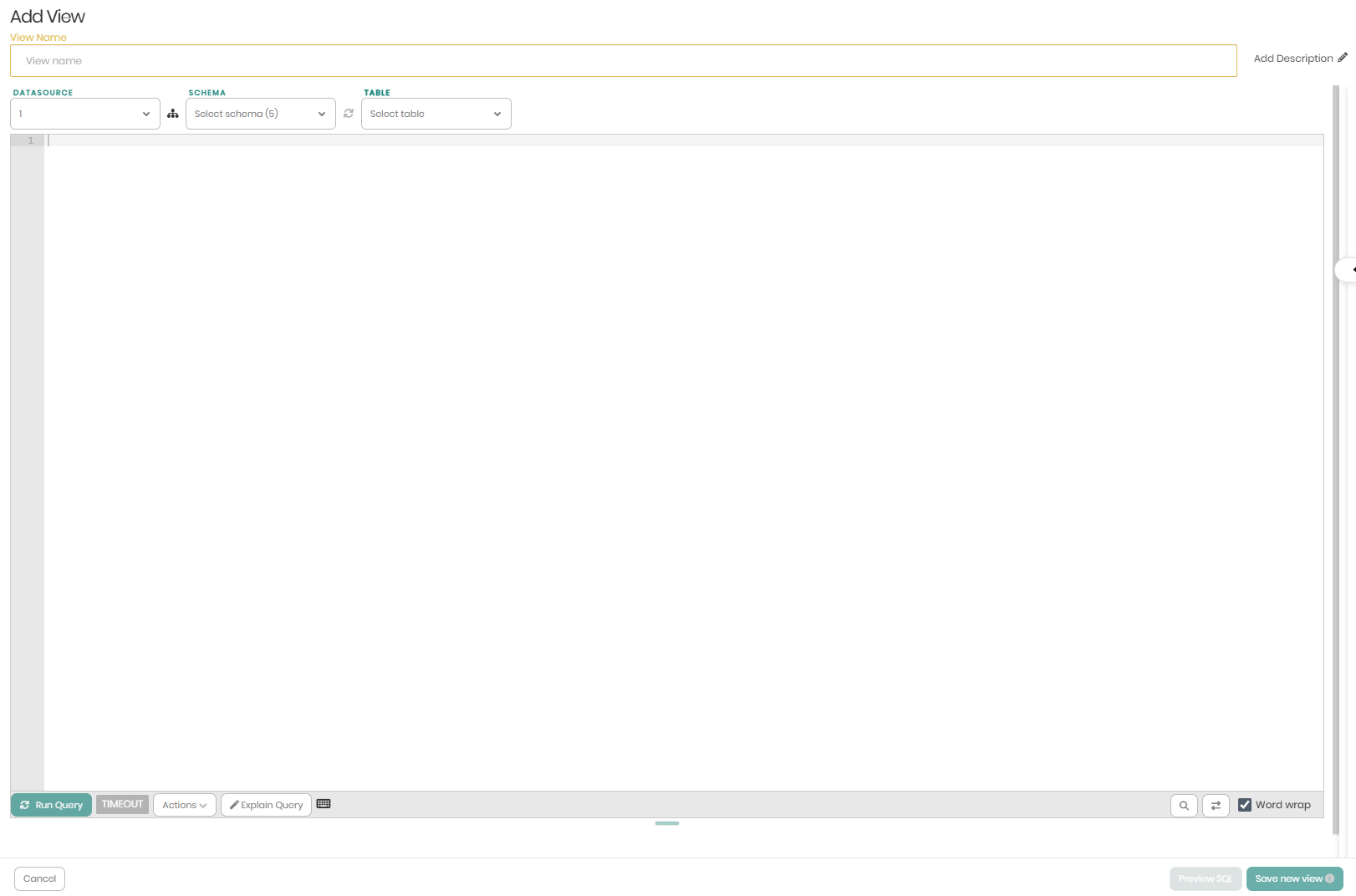Toggle Word wrap off in editor toolbar

pyautogui.click(x=1246, y=804)
